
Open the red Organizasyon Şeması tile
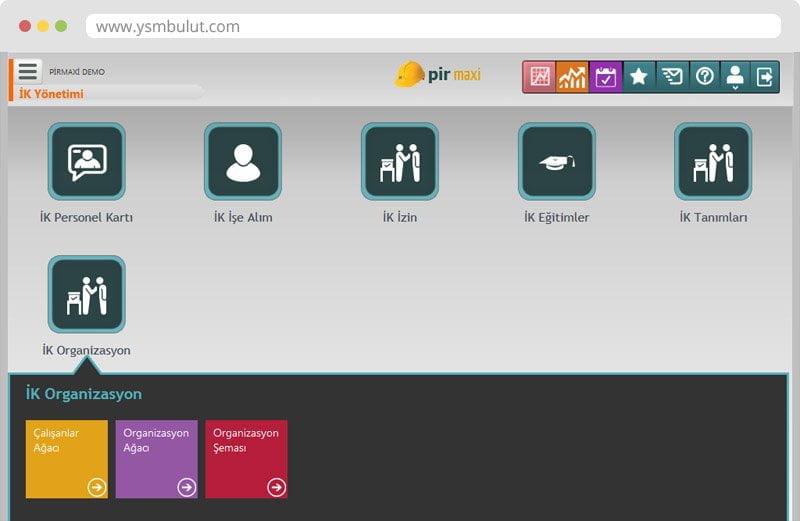246,459
